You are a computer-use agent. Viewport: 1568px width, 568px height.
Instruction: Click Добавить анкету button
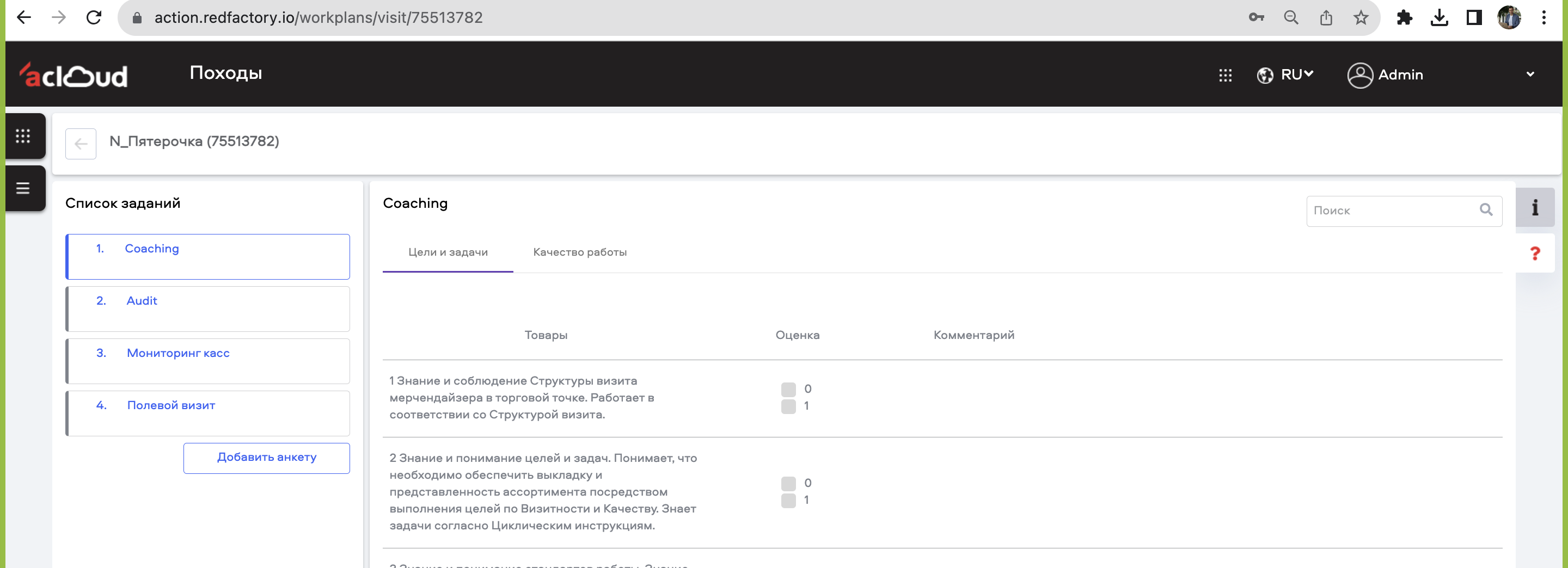267,458
